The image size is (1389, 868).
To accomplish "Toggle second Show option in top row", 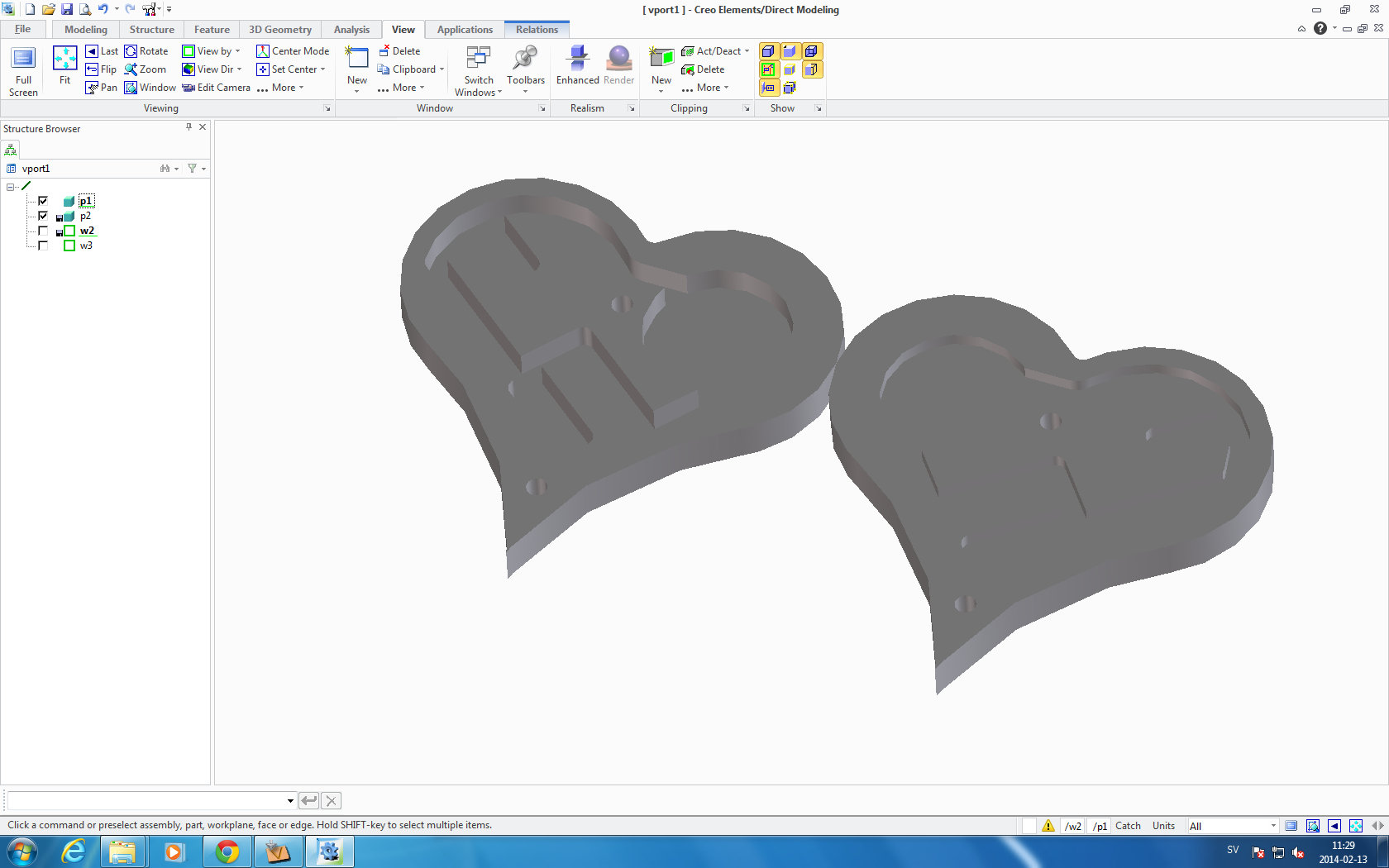I will 790,51.
